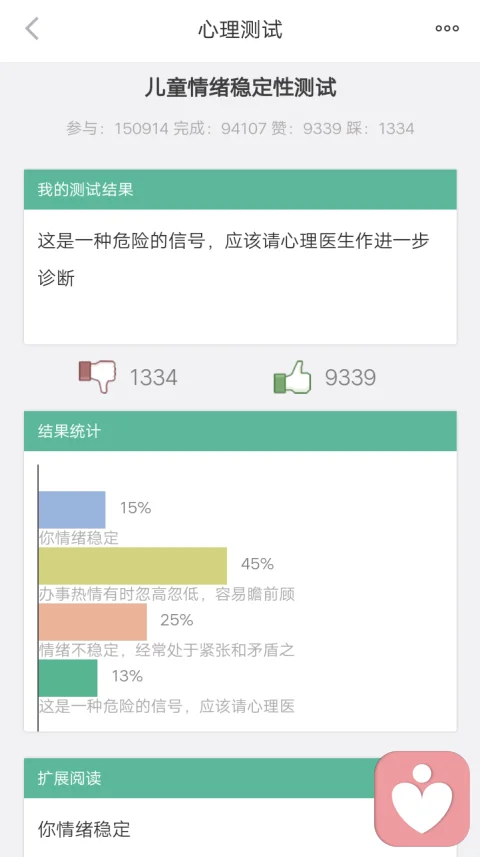The image size is (480, 857).
Task: Open the 你情绪稳定 extended reading entry
Action: click(x=84, y=829)
